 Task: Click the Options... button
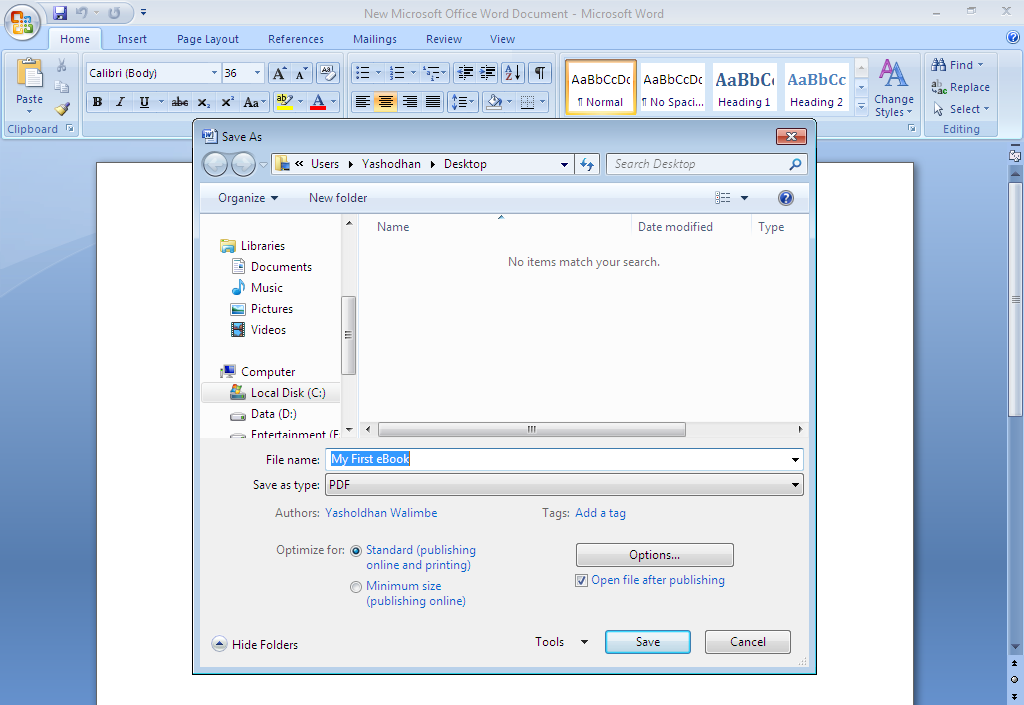pyautogui.click(x=654, y=556)
